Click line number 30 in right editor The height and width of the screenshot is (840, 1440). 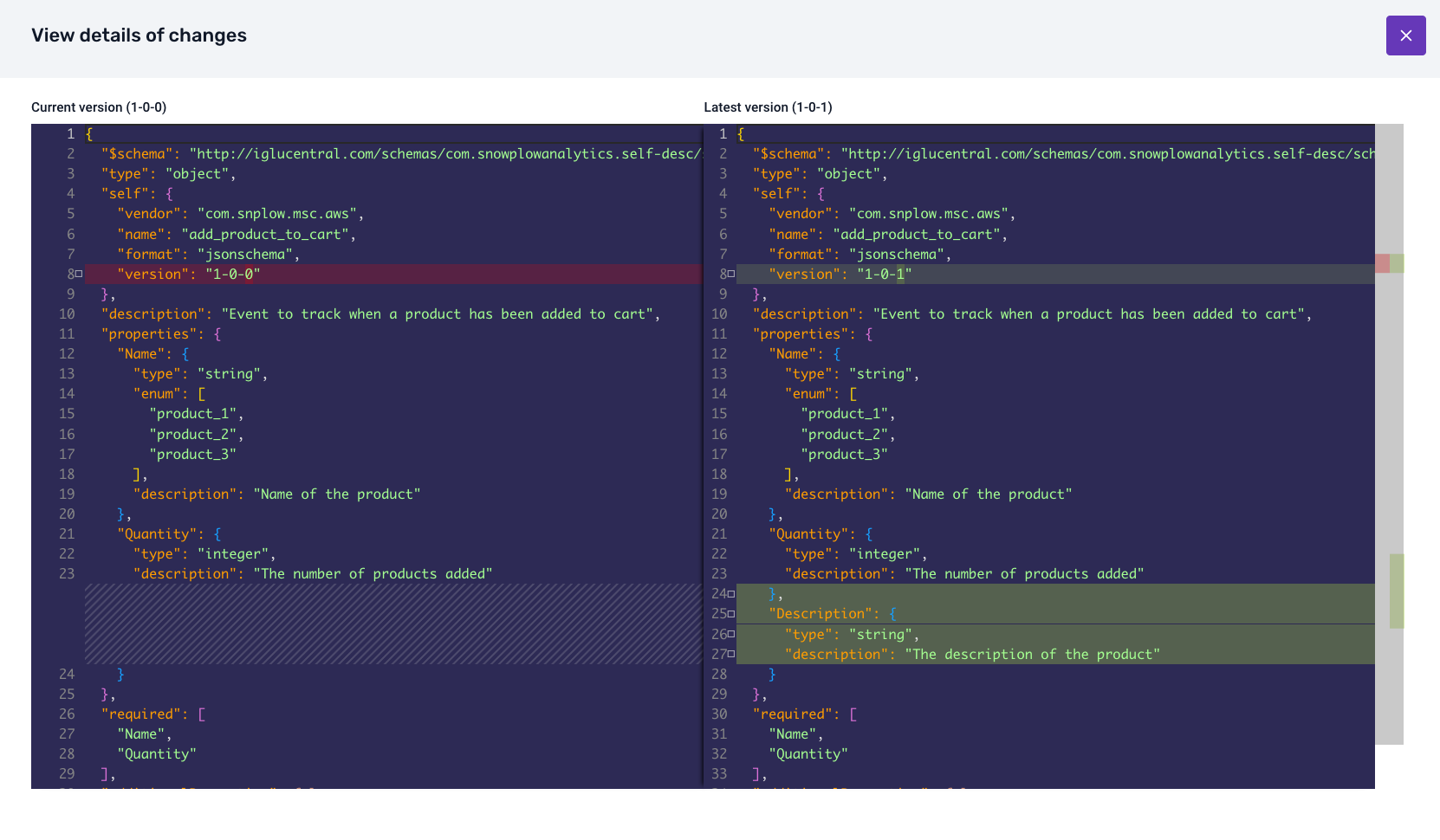click(x=719, y=714)
